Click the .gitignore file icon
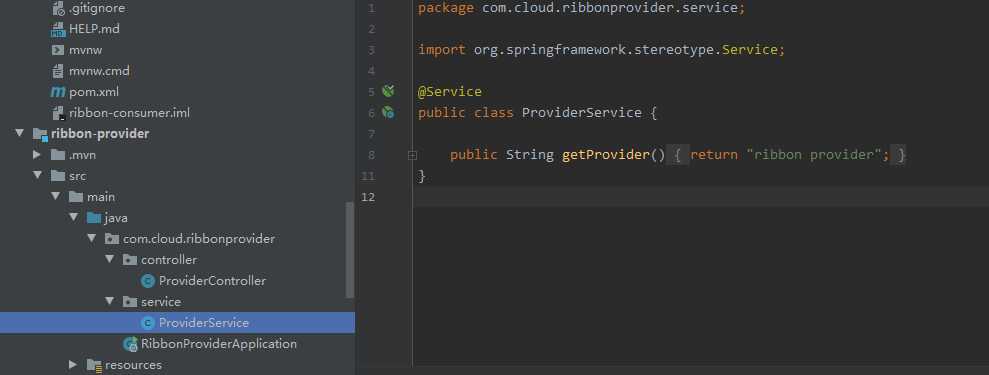Screen dimensions: 989x375 tap(58, 8)
